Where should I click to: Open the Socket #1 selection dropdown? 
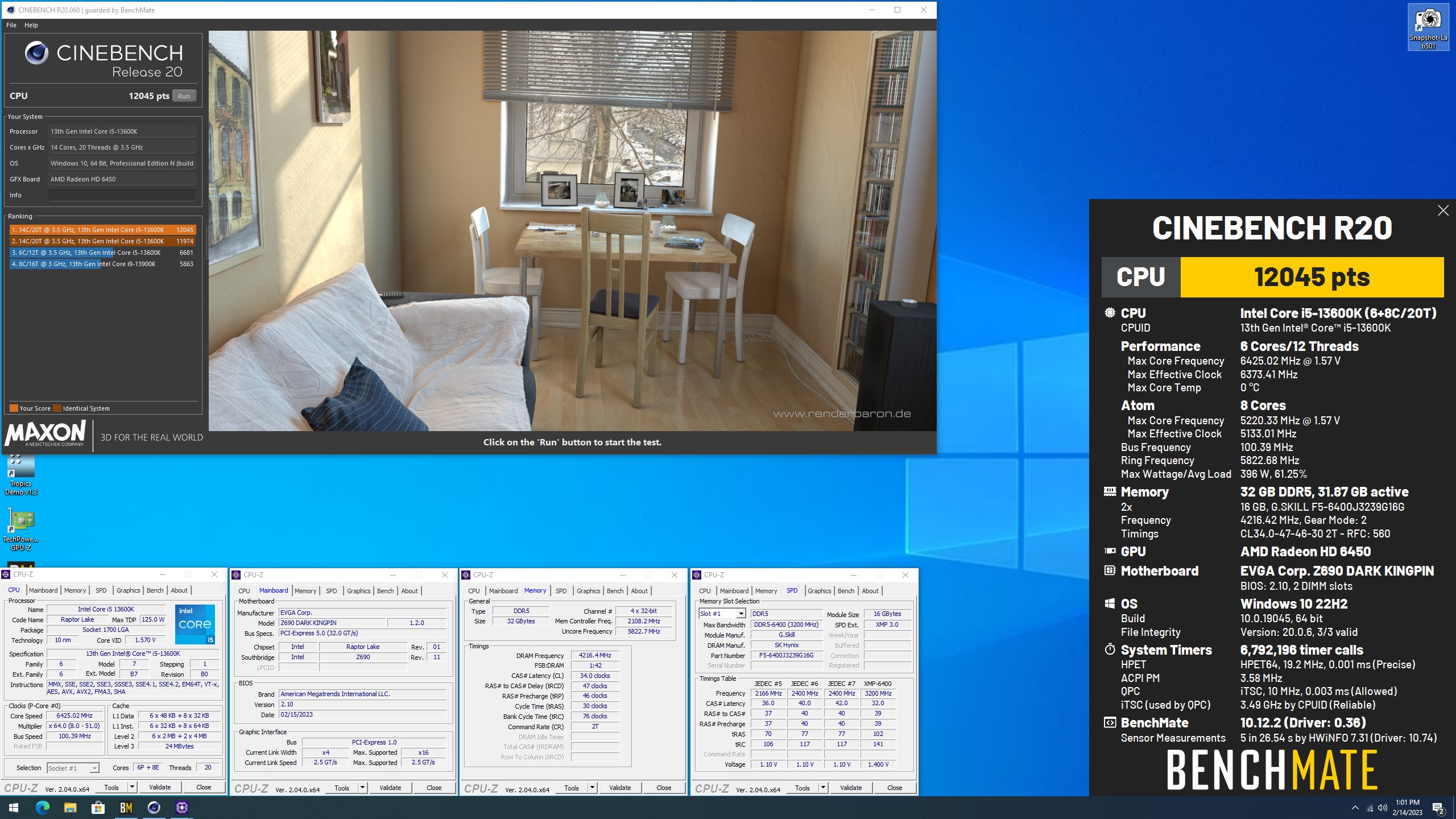pyautogui.click(x=94, y=768)
